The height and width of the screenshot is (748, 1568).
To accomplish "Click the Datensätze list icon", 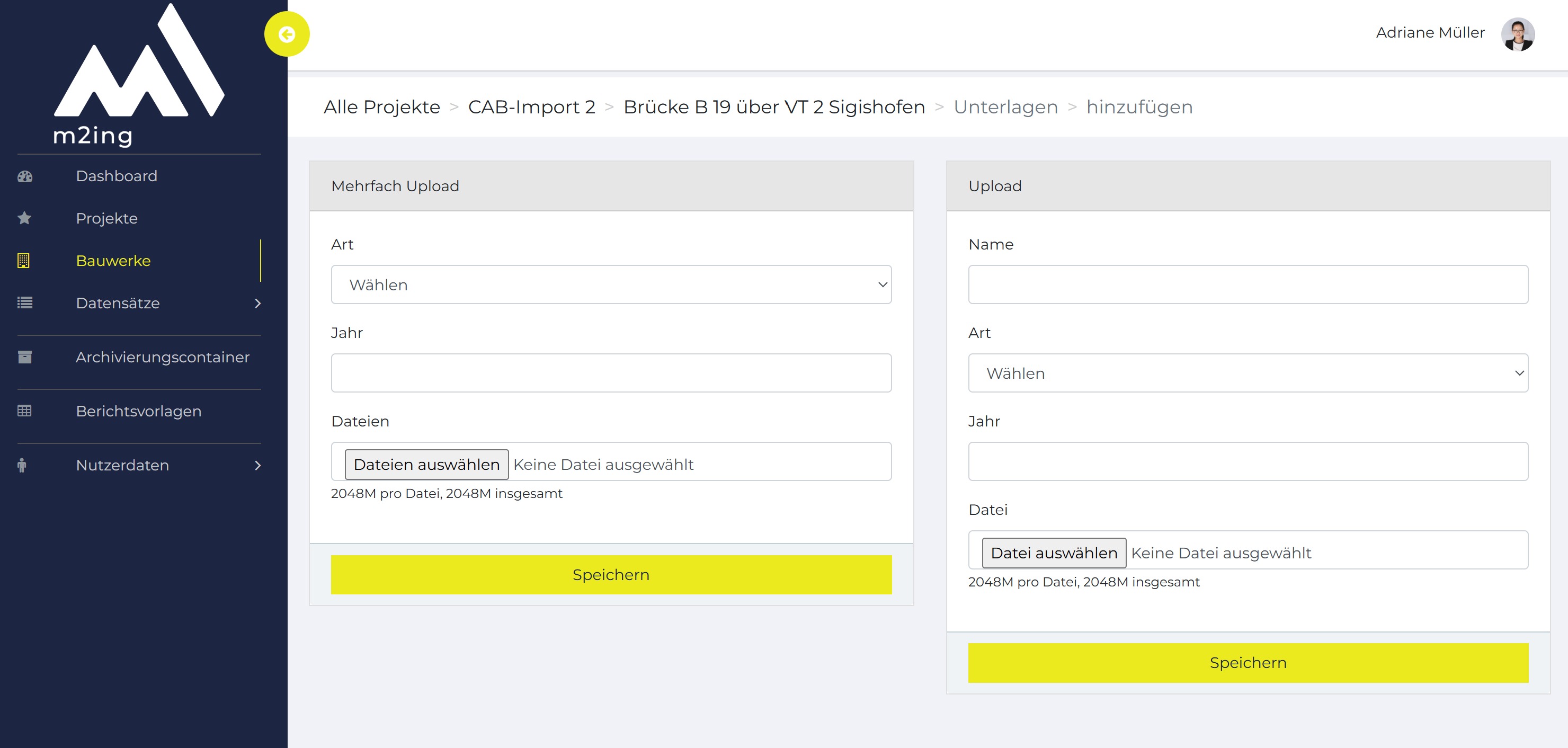I will click(x=24, y=302).
